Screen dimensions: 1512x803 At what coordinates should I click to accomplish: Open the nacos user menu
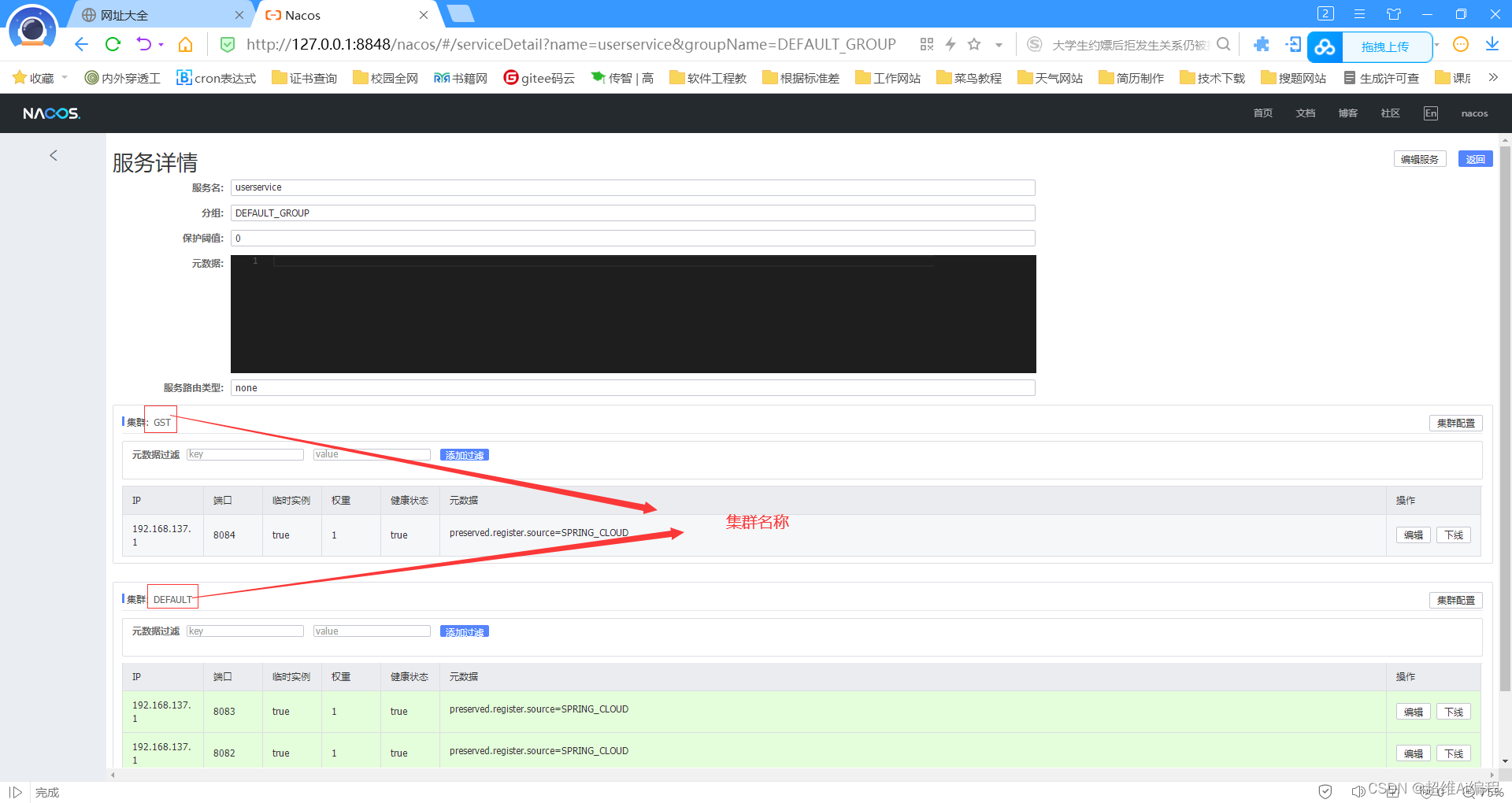point(1475,113)
